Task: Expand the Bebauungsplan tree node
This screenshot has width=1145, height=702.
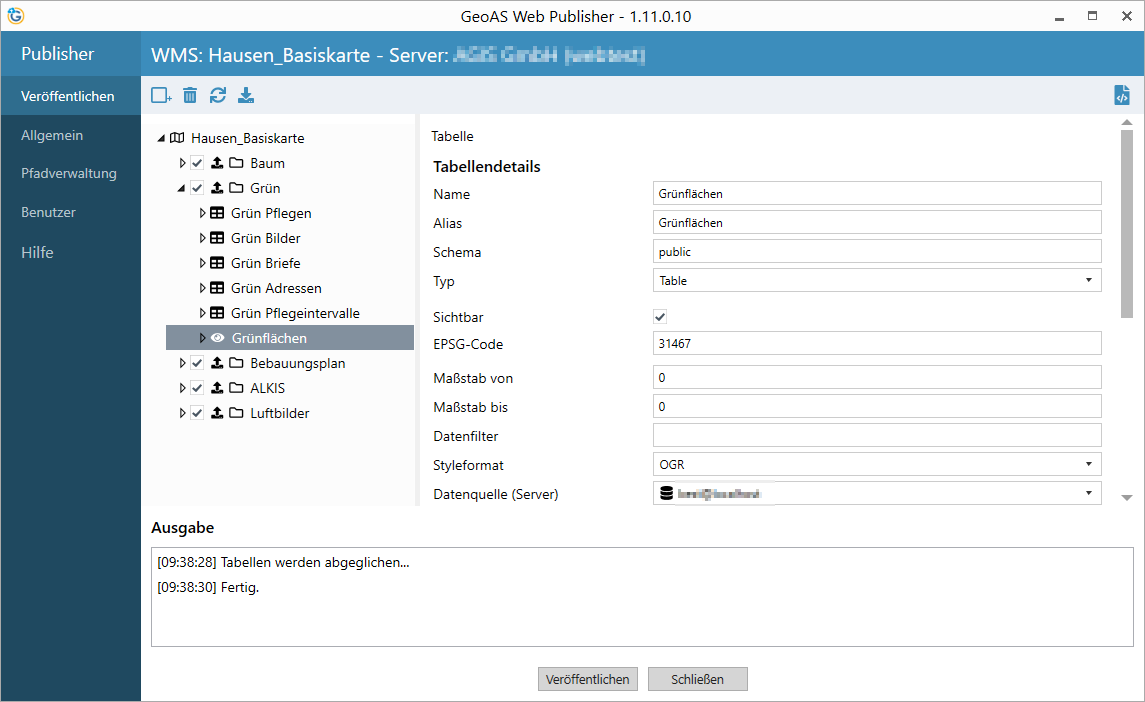Action: [x=183, y=362]
